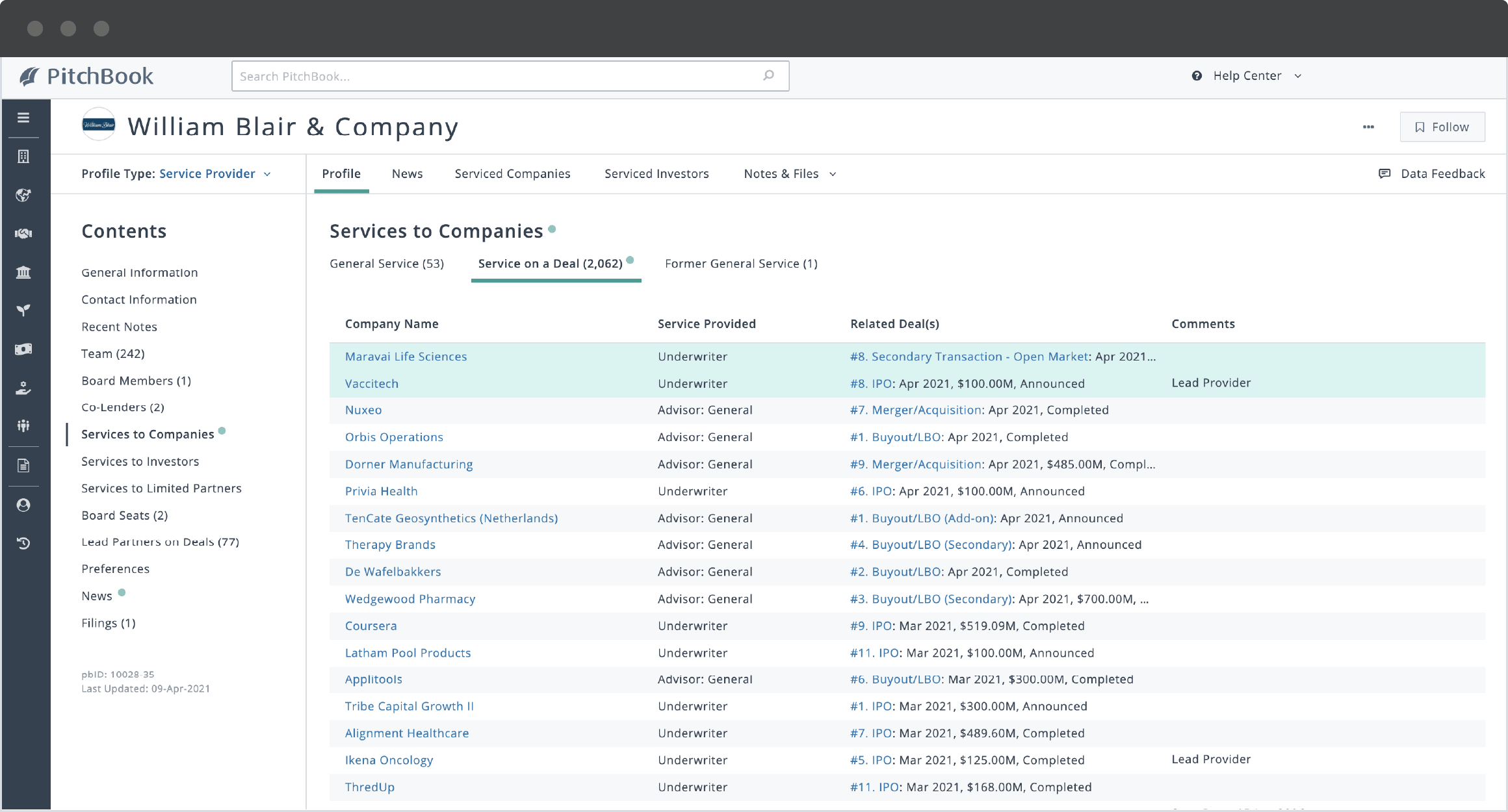
Task: Open Board Seats (2) in Contents
Action: point(125,515)
